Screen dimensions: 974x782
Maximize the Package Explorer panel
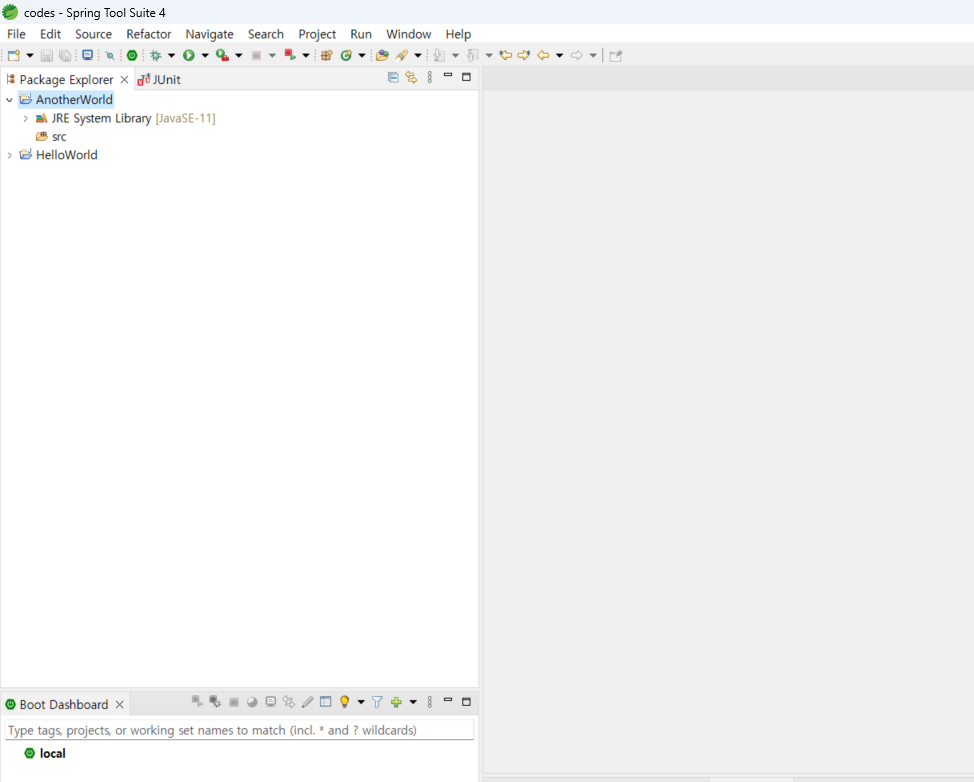(467, 77)
